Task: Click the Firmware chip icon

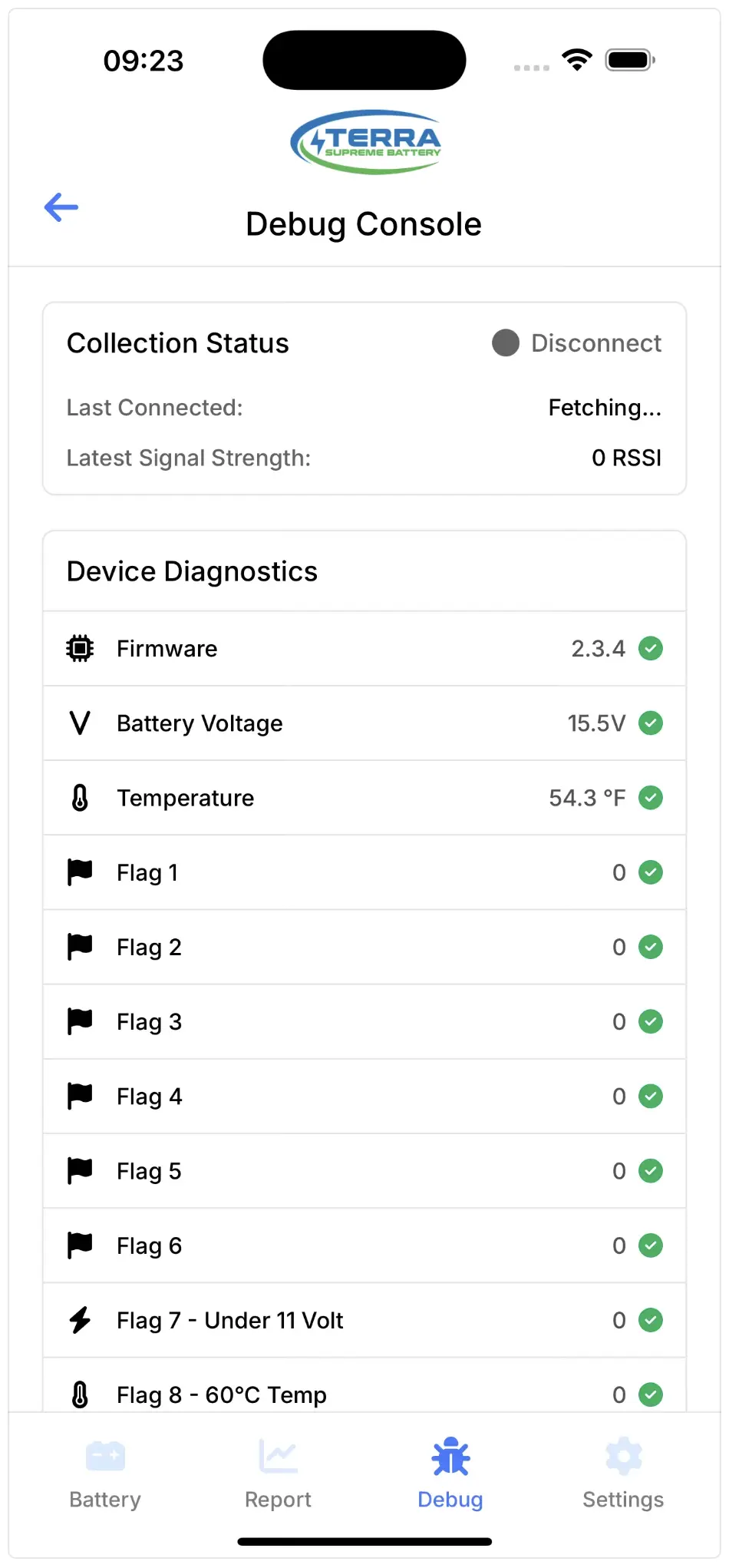Action: 80,649
